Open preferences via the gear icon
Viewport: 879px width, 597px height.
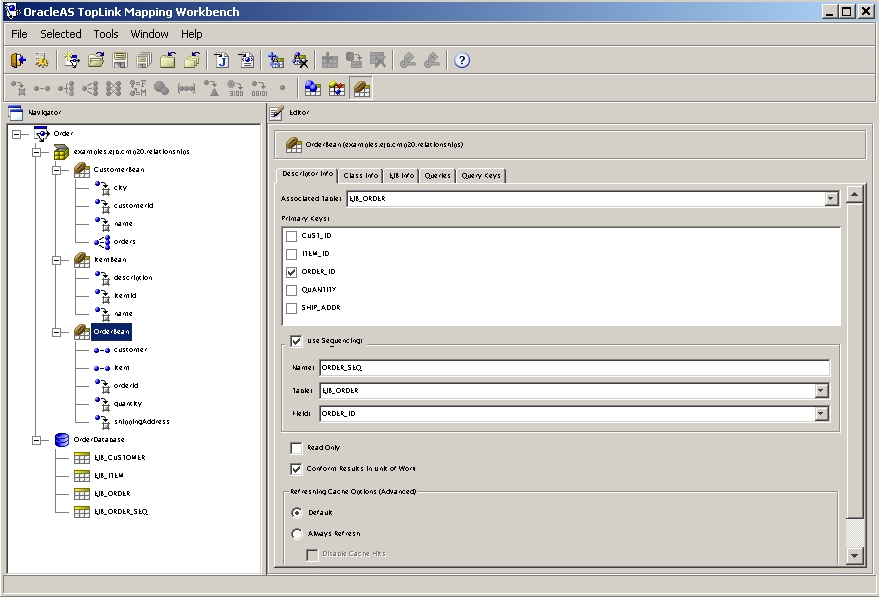[x=42, y=60]
